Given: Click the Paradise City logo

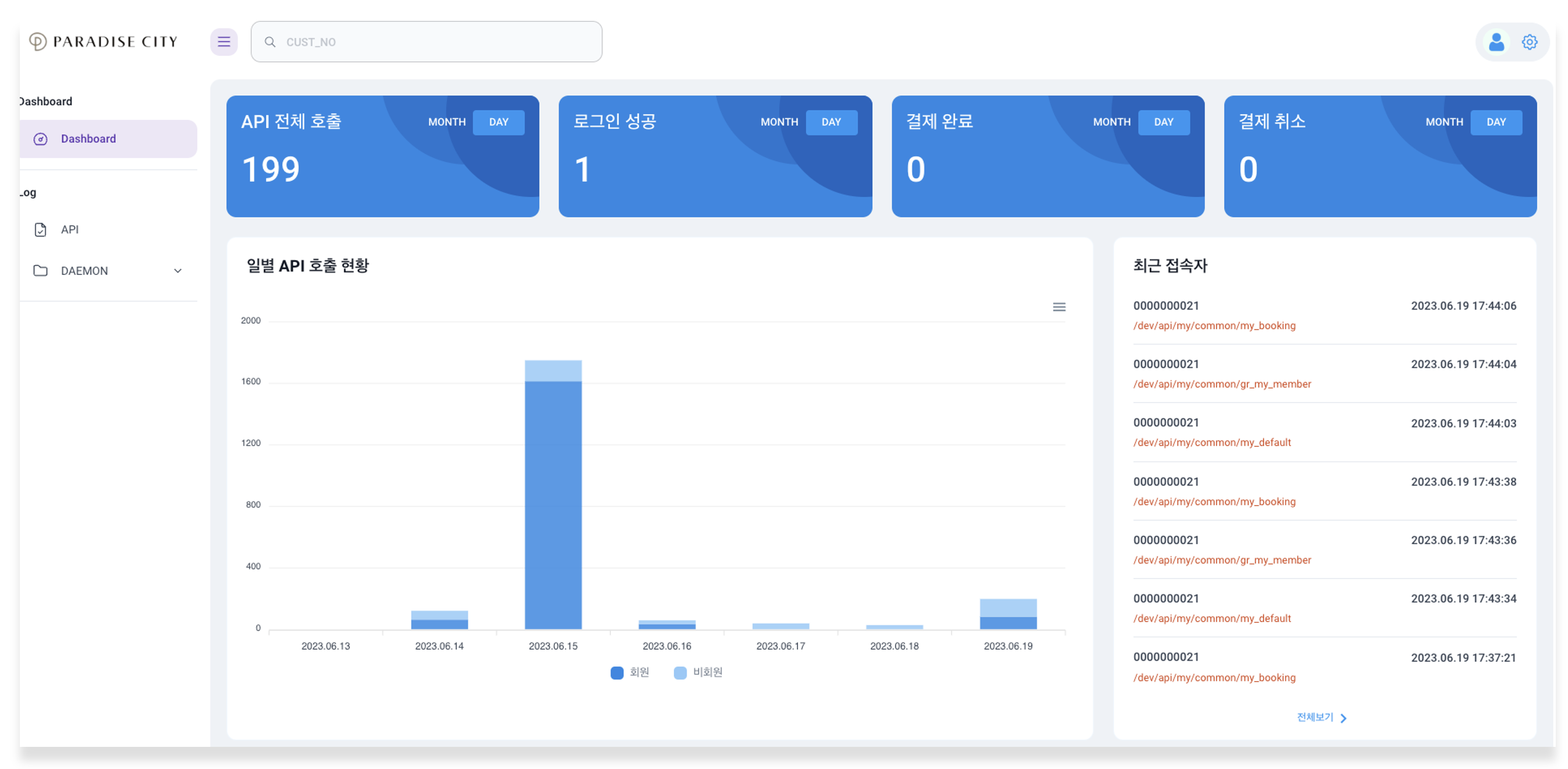Looking at the screenshot, I should [104, 41].
